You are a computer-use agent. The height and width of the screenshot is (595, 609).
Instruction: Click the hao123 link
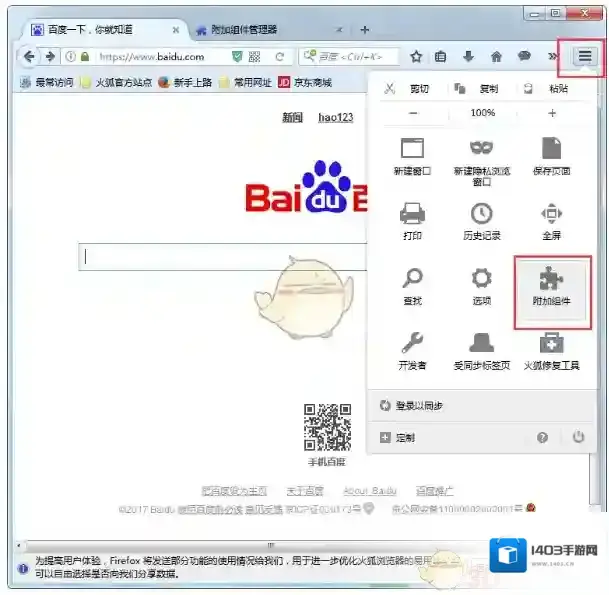point(336,117)
